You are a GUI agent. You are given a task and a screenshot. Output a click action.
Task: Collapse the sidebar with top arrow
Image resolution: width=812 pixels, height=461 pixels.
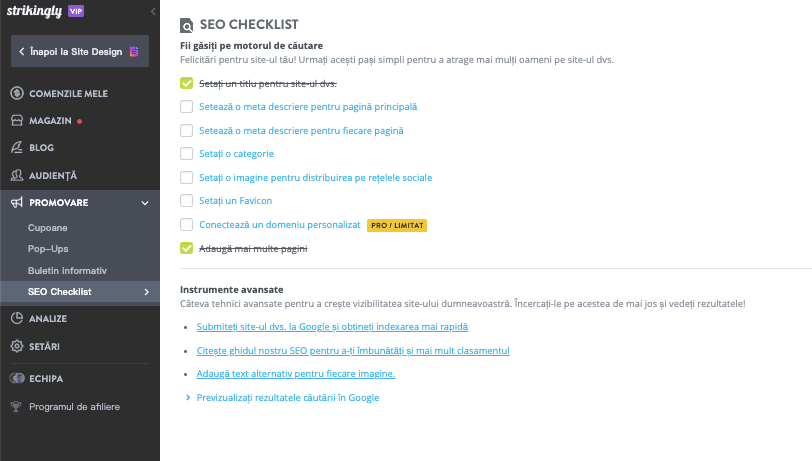click(x=152, y=10)
